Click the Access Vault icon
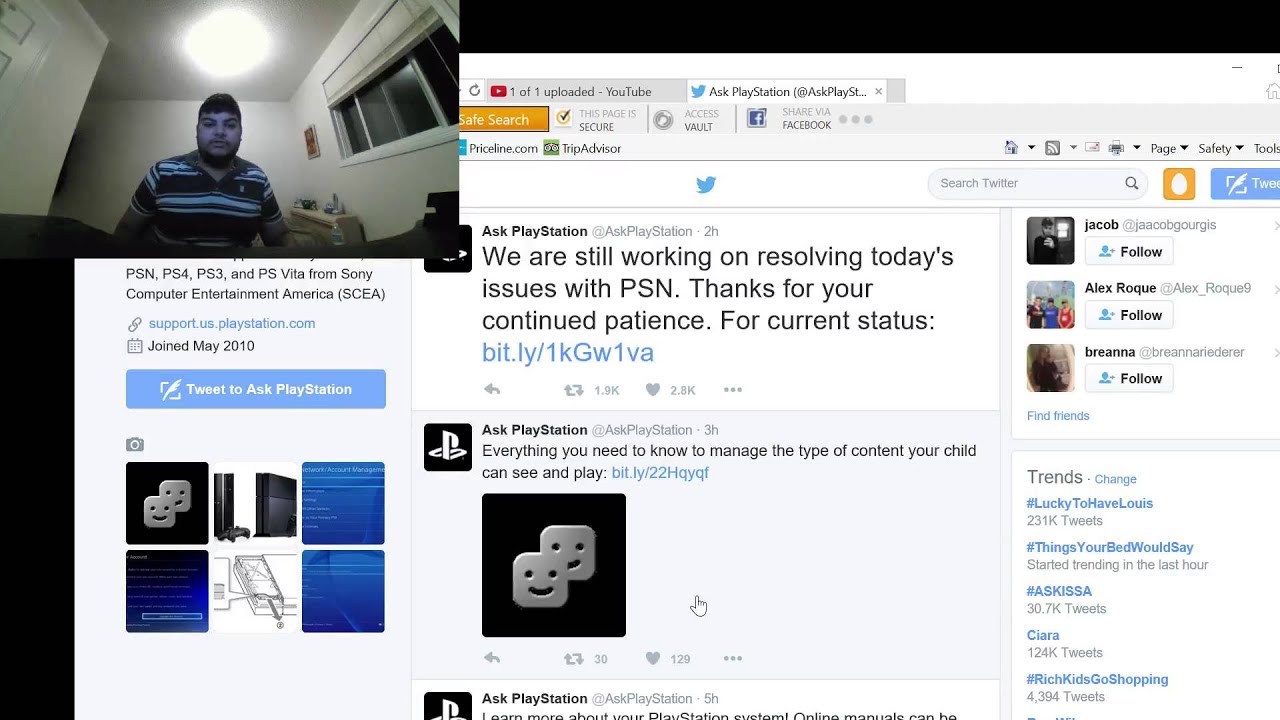The width and height of the screenshot is (1280, 720). (663, 120)
